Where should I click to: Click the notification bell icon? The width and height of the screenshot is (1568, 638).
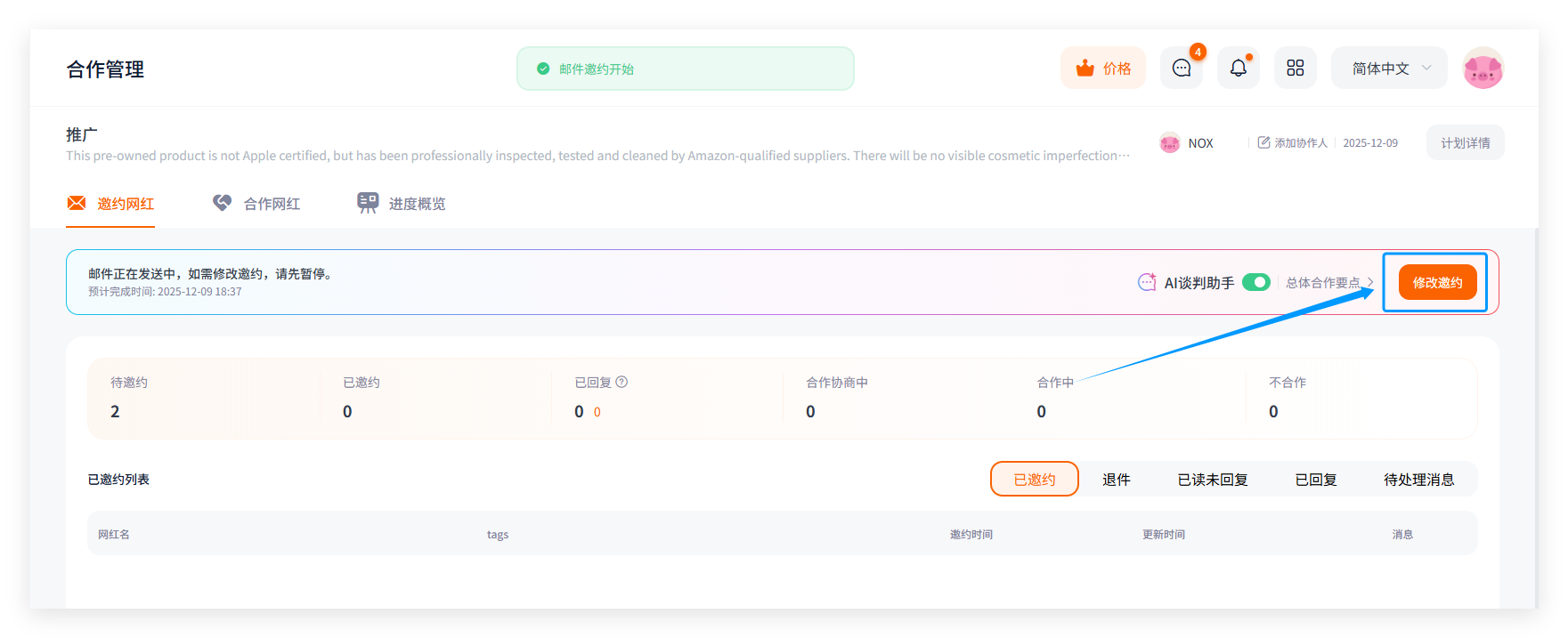click(1238, 69)
